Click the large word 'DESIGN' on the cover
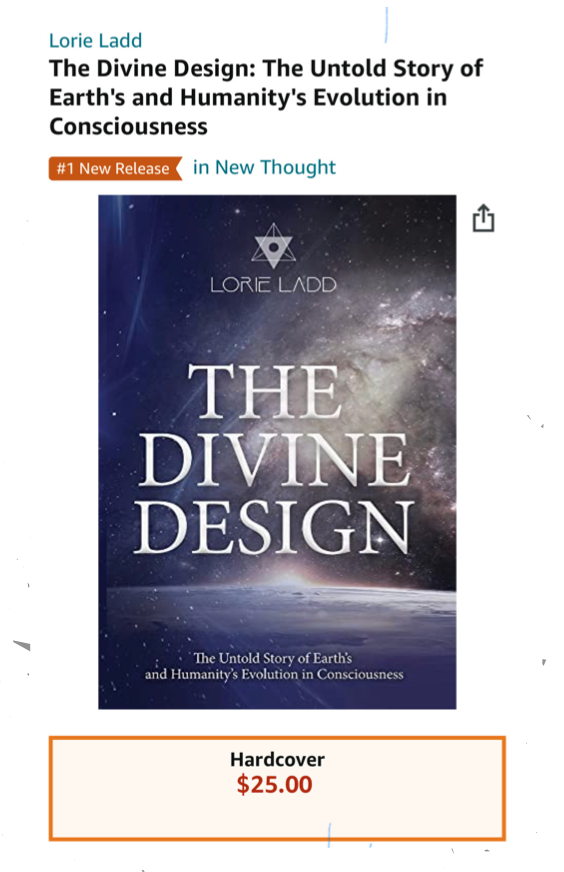The image size is (564, 872). click(x=274, y=526)
